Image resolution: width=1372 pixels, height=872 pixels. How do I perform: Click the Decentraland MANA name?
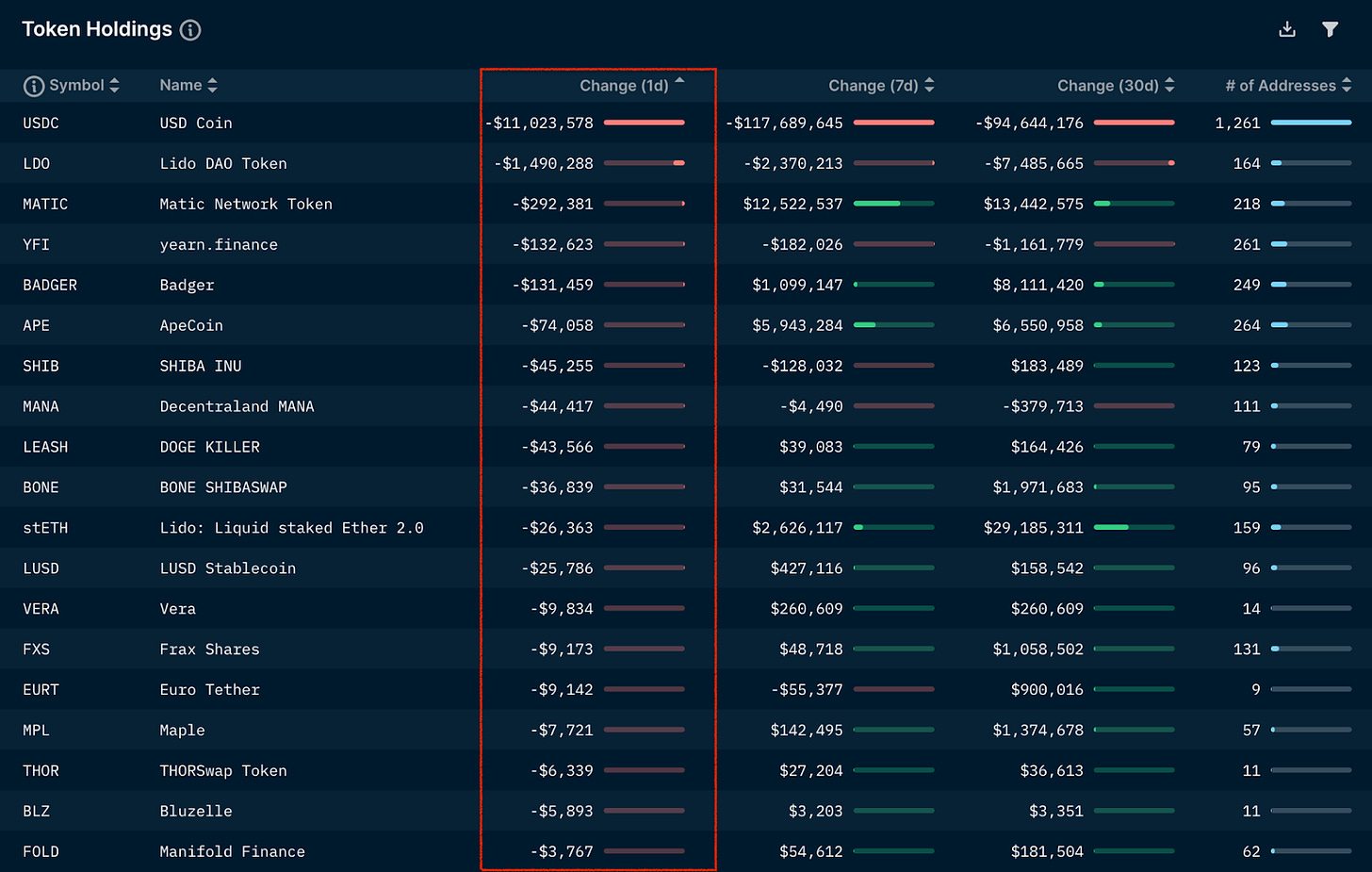click(237, 407)
